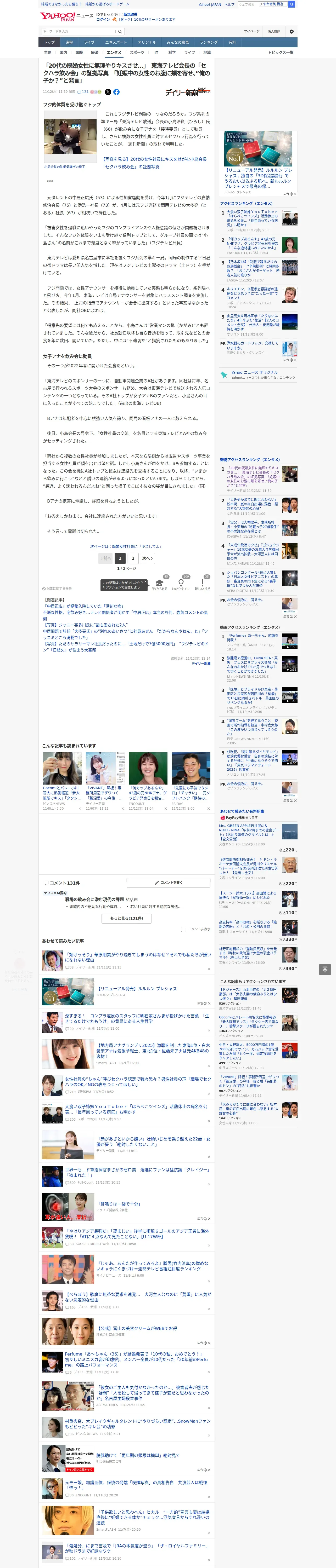
Task: Open settings gear icon in header
Action: click(292, 32)
